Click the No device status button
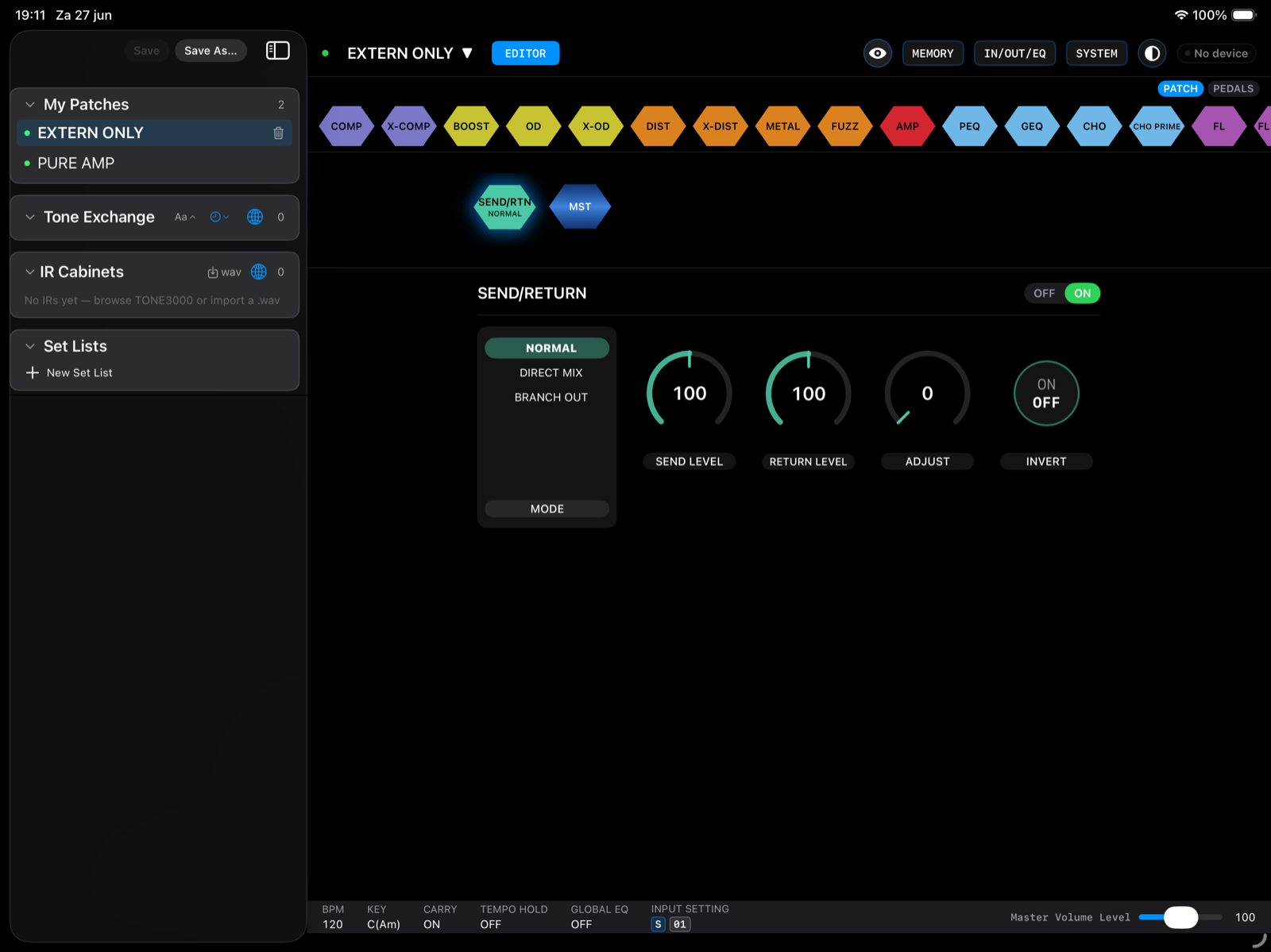This screenshot has width=1271, height=952. pos(1216,53)
